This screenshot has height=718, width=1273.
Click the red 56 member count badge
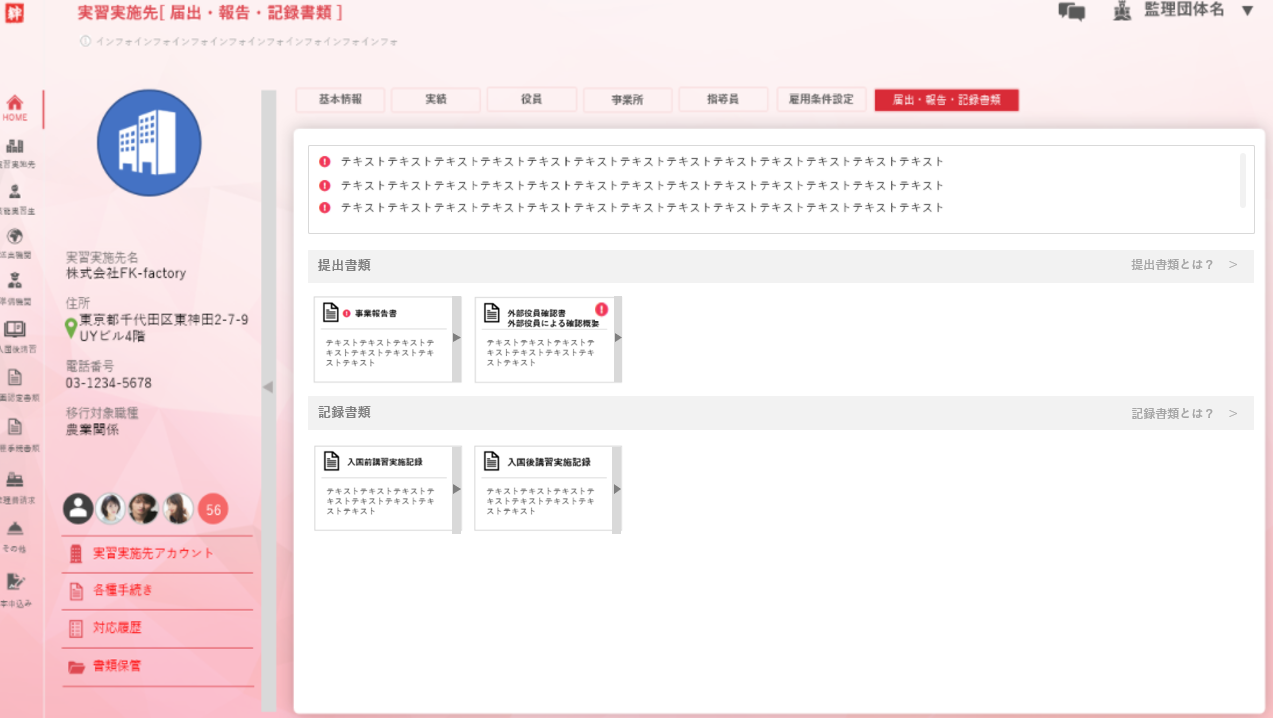(x=213, y=509)
